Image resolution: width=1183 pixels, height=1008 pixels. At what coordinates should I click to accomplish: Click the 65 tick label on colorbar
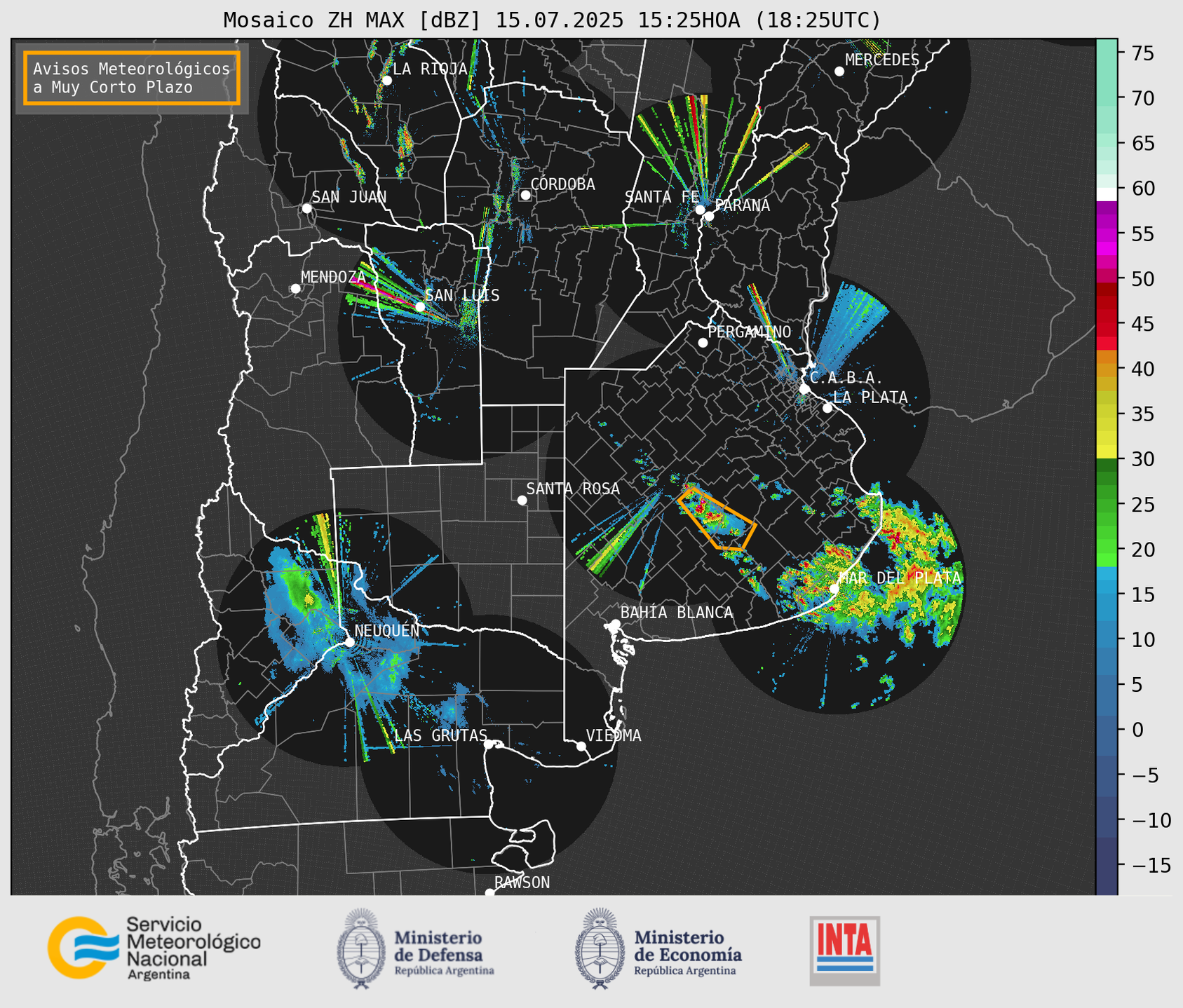[1142, 144]
